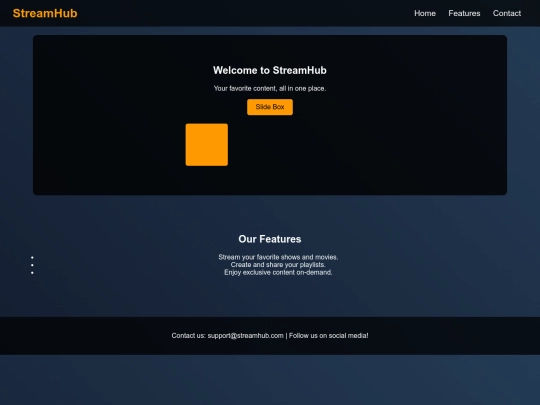Select the Welcome to StreamHub heading

pyautogui.click(x=270, y=70)
